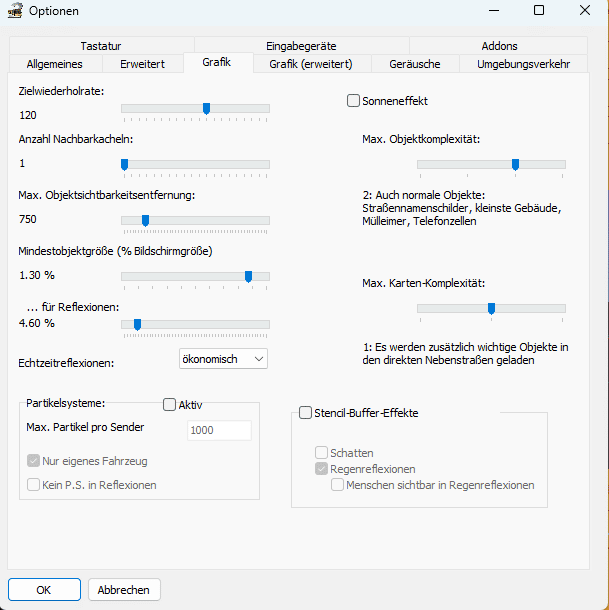Select the Geräusche tab
609x610 pixels.
415,64
